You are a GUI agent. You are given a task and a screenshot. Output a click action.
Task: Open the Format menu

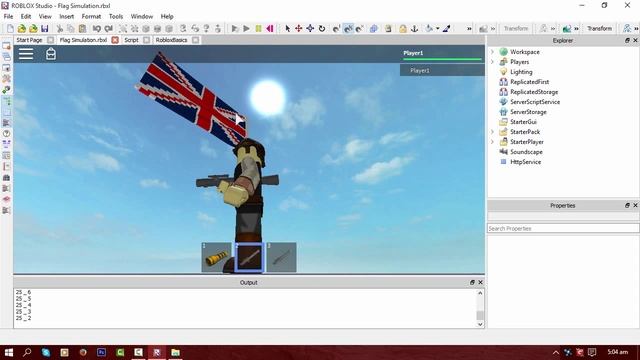coord(91,16)
